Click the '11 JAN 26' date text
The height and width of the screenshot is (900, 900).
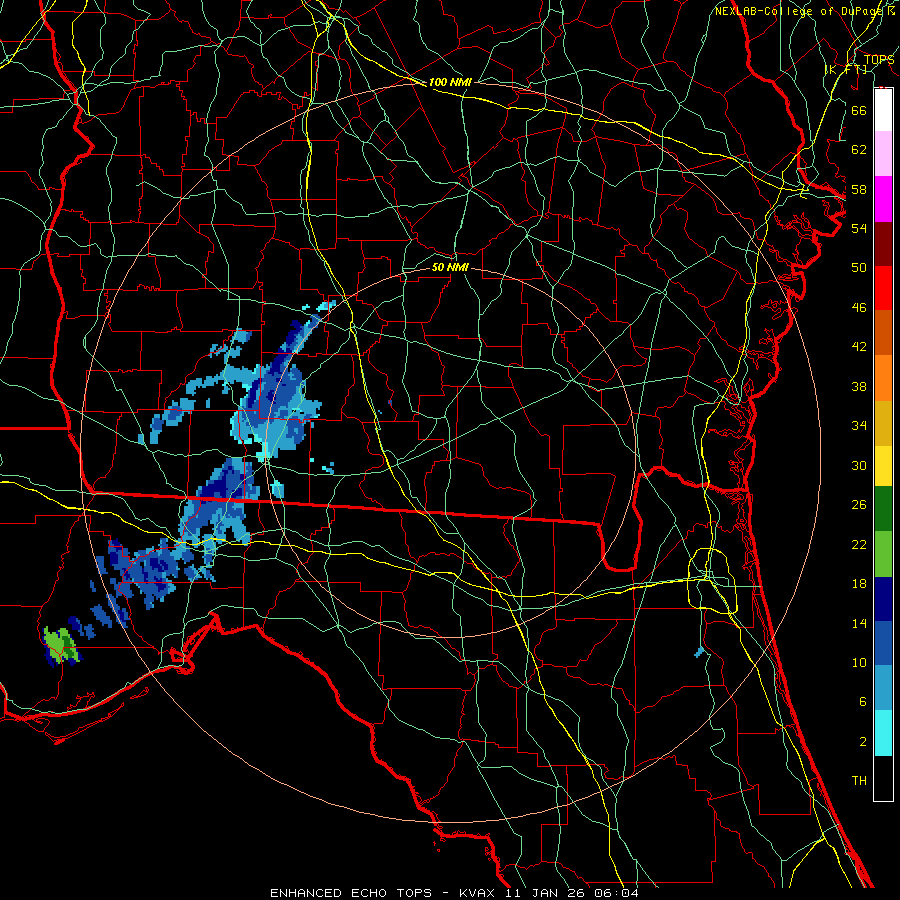(x=547, y=893)
